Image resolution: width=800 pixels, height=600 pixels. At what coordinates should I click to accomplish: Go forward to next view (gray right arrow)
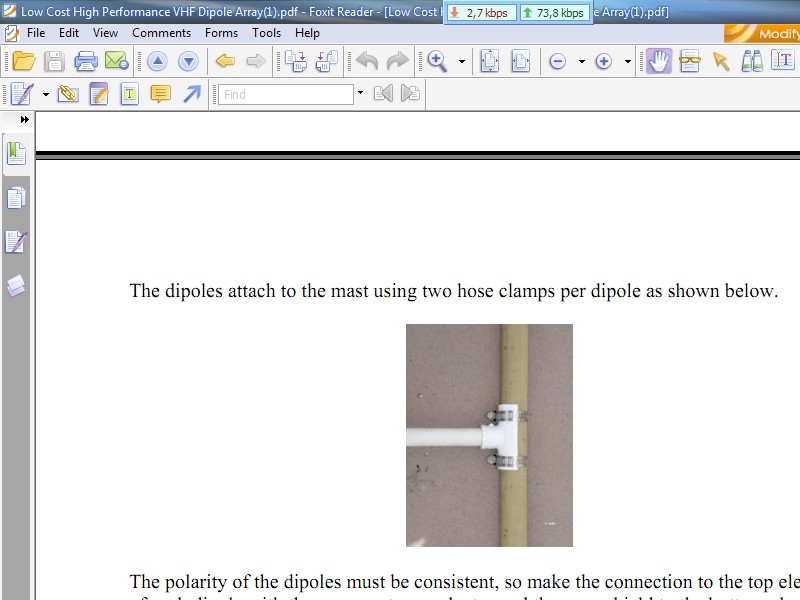pyautogui.click(x=256, y=61)
